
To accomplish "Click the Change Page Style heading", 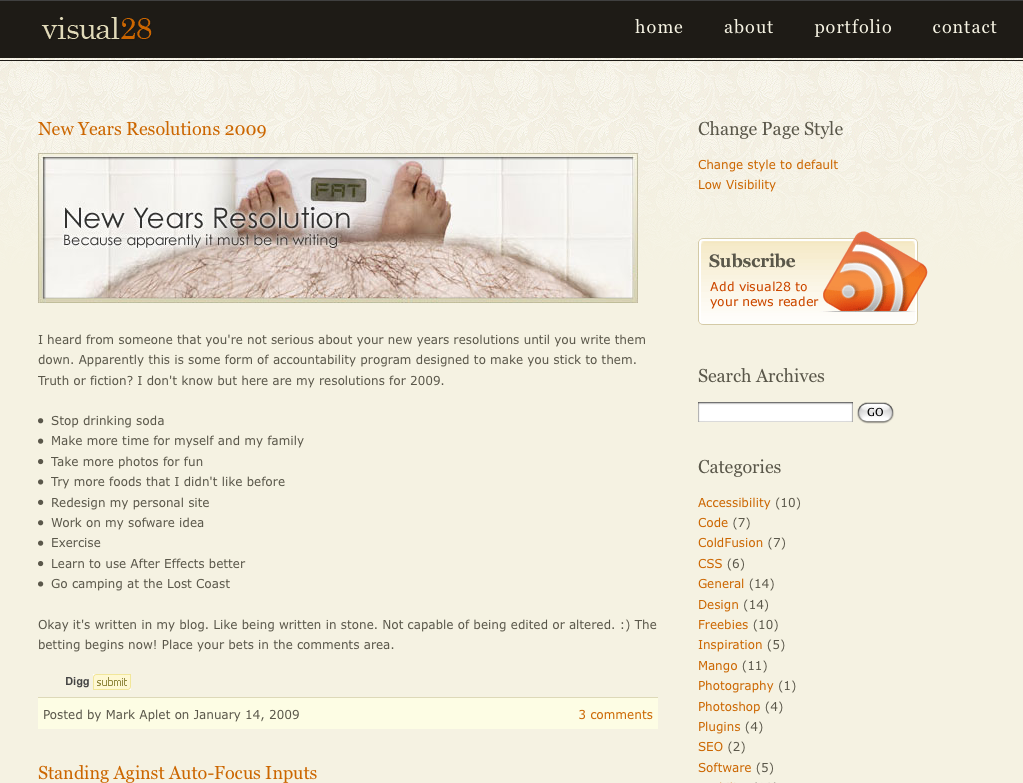I will pyautogui.click(x=771, y=129).
